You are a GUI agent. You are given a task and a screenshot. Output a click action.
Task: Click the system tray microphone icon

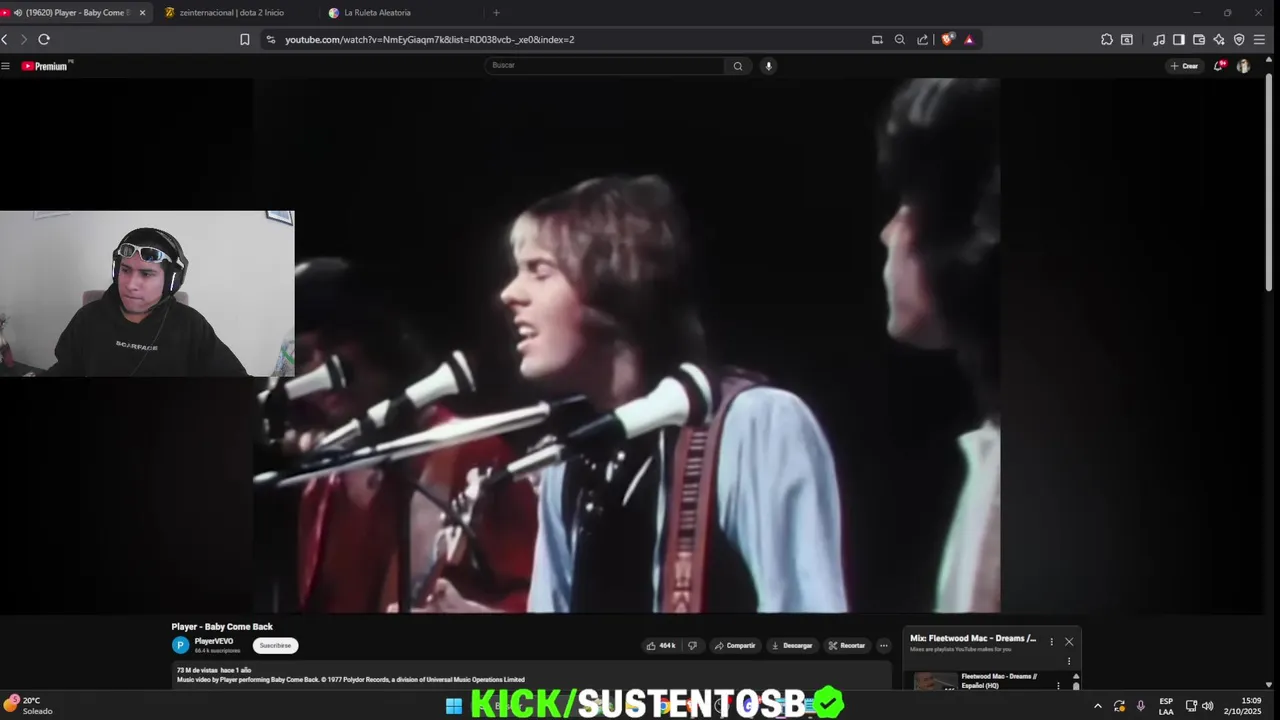click(x=1141, y=706)
